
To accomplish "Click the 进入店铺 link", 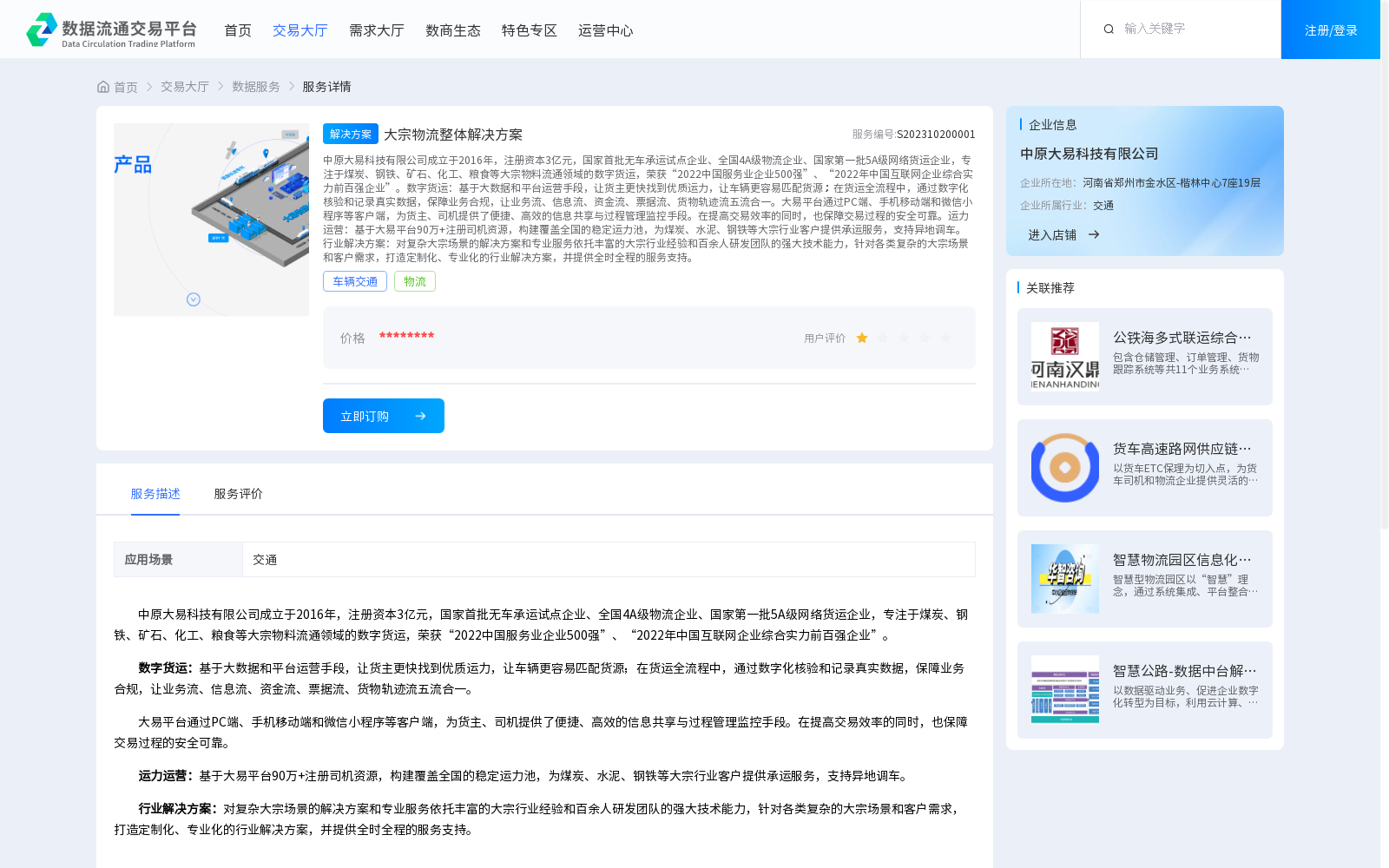I will pyautogui.click(x=1052, y=234).
